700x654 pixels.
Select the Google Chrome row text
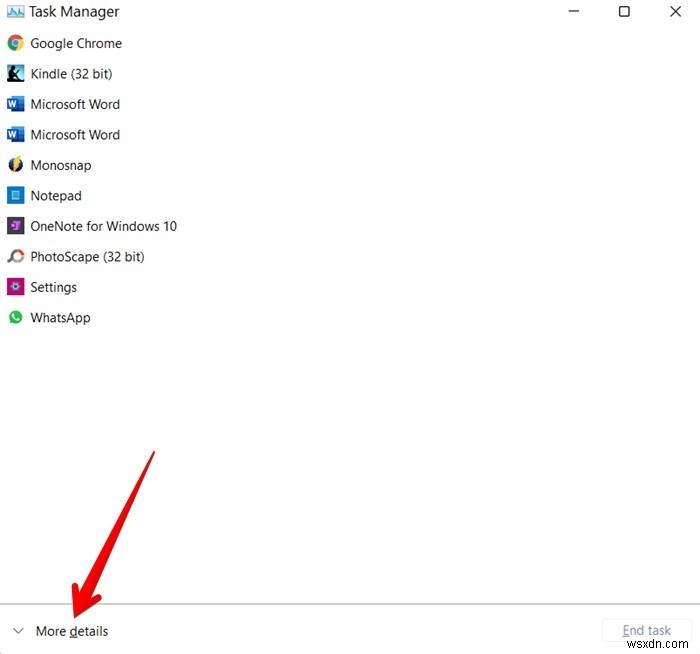point(76,43)
